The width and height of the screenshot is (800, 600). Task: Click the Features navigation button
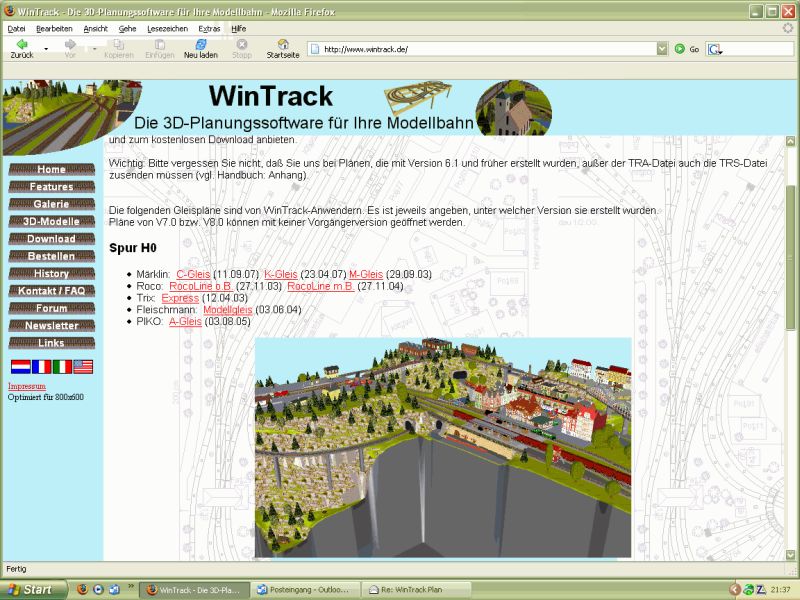[x=52, y=187]
